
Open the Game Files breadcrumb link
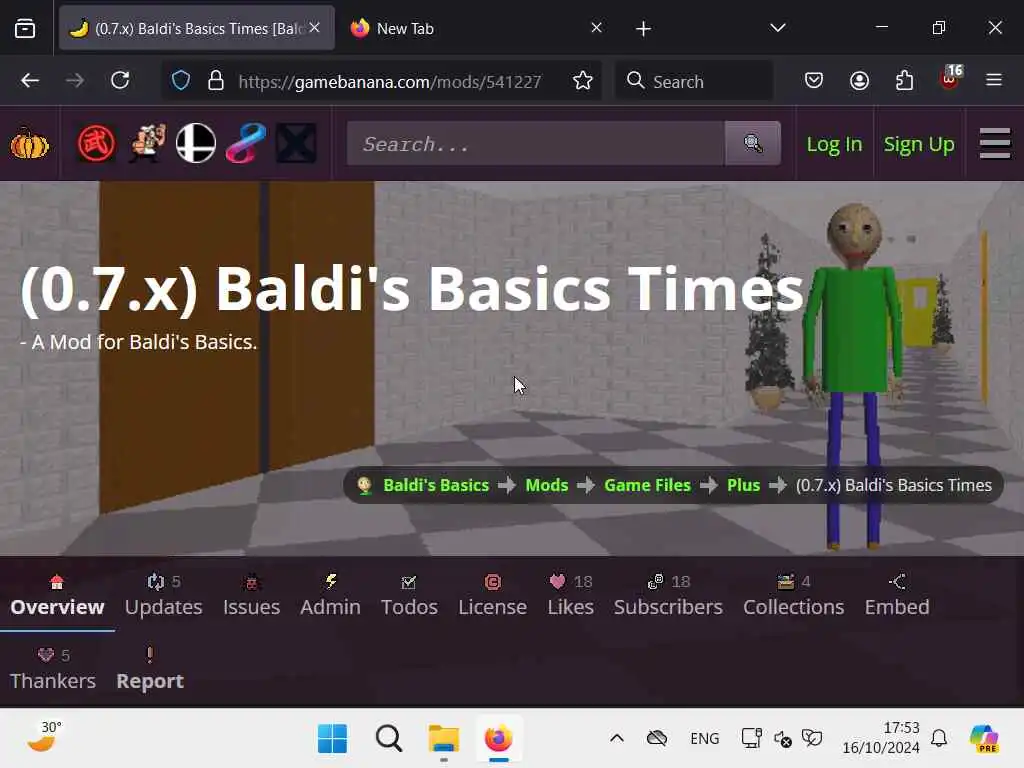[647, 485]
